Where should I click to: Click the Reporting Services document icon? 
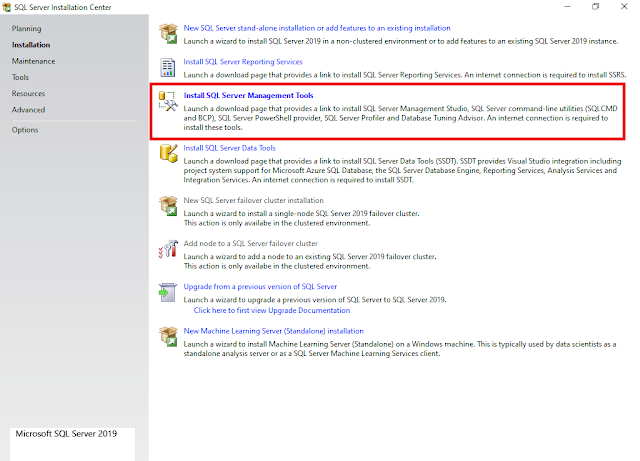[168, 67]
